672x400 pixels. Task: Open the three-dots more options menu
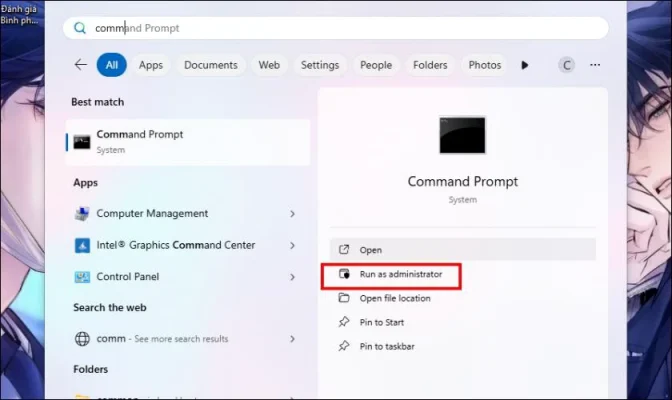(x=595, y=65)
